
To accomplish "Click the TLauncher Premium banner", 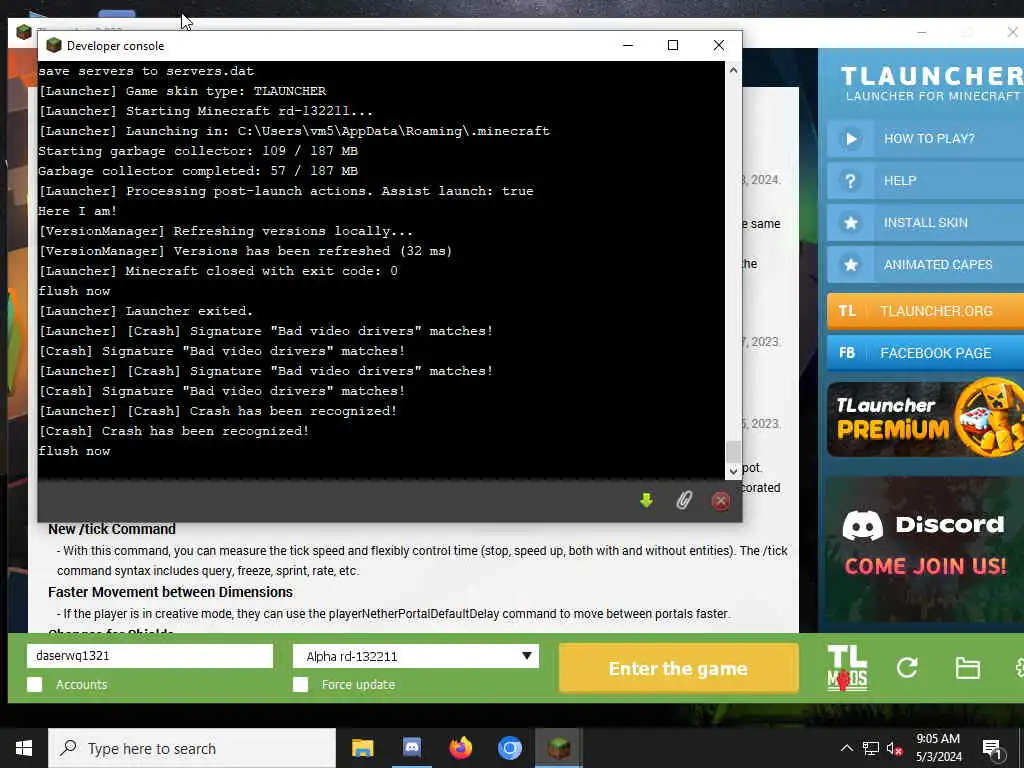I will pyautogui.click(x=925, y=419).
